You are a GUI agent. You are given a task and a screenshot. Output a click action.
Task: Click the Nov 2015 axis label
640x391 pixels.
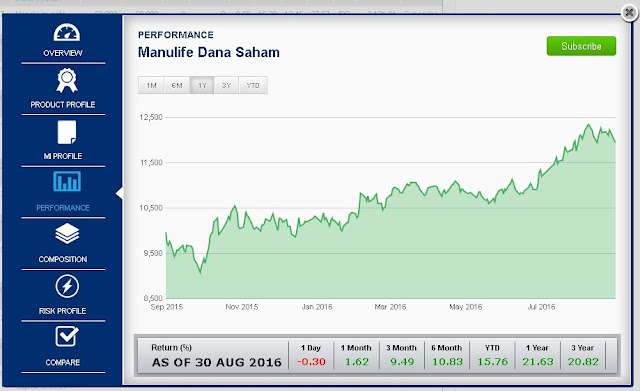click(x=242, y=307)
